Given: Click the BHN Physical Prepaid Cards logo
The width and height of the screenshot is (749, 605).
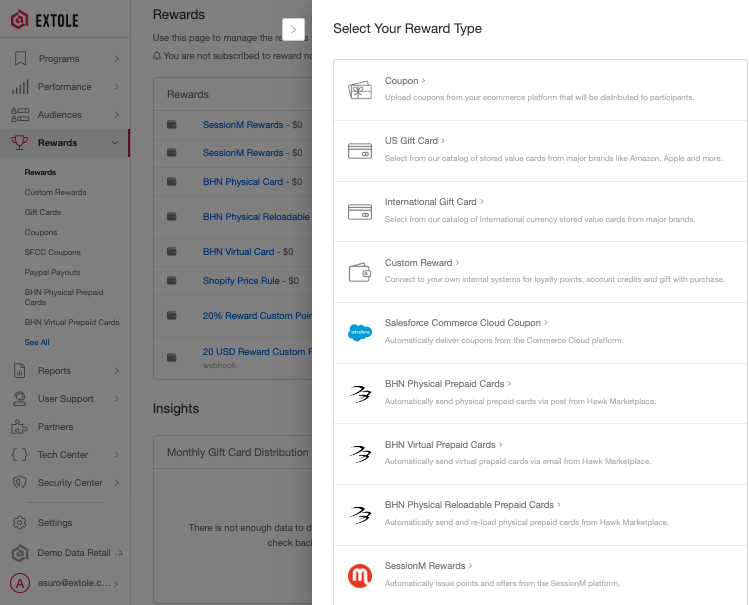Looking at the screenshot, I should [x=360, y=394].
